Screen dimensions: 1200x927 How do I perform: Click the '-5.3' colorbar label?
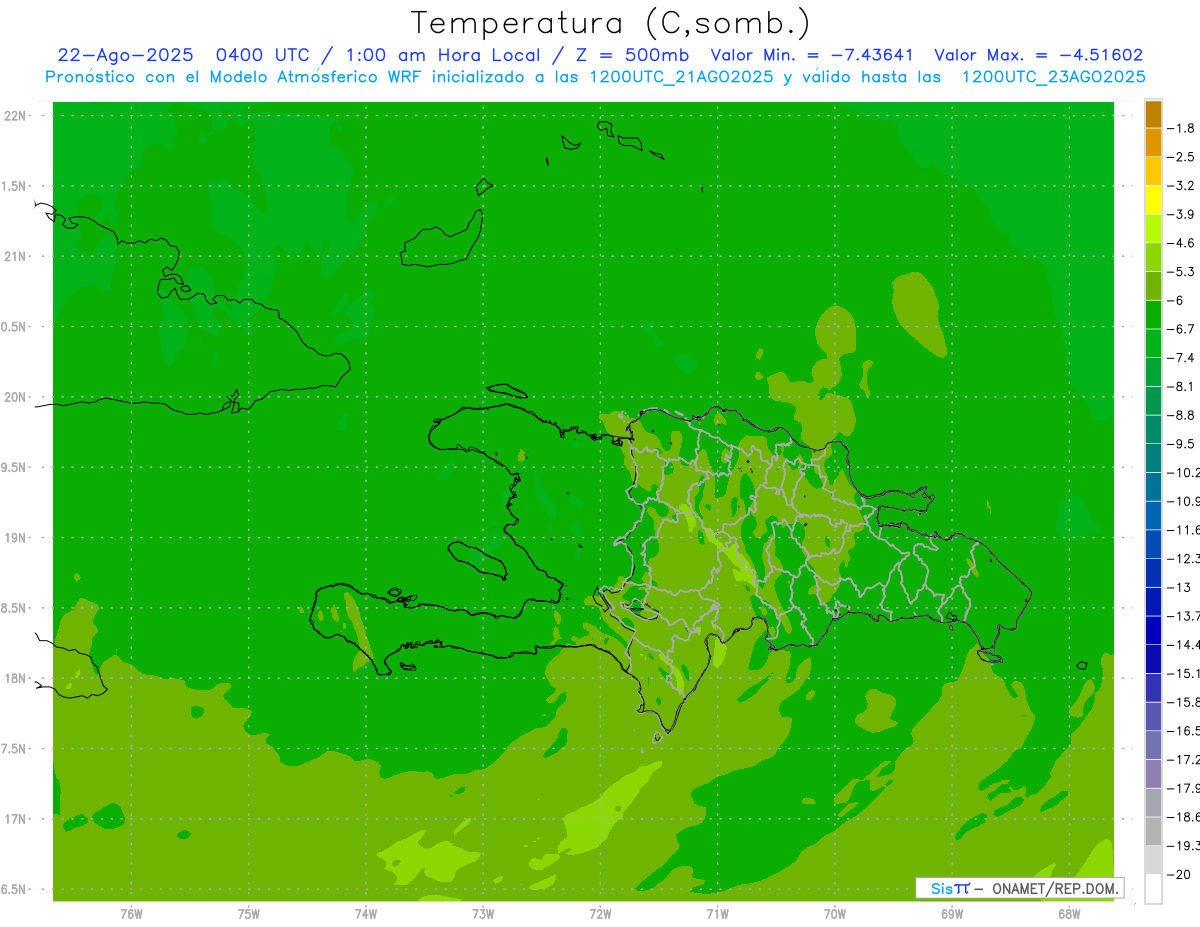(1180, 271)
